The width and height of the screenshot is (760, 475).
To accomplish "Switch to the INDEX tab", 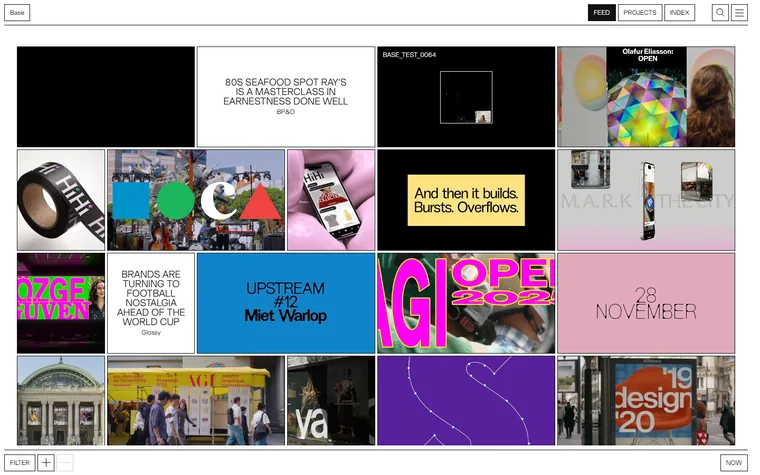I will pyautogui.click(x=680, y=13).
